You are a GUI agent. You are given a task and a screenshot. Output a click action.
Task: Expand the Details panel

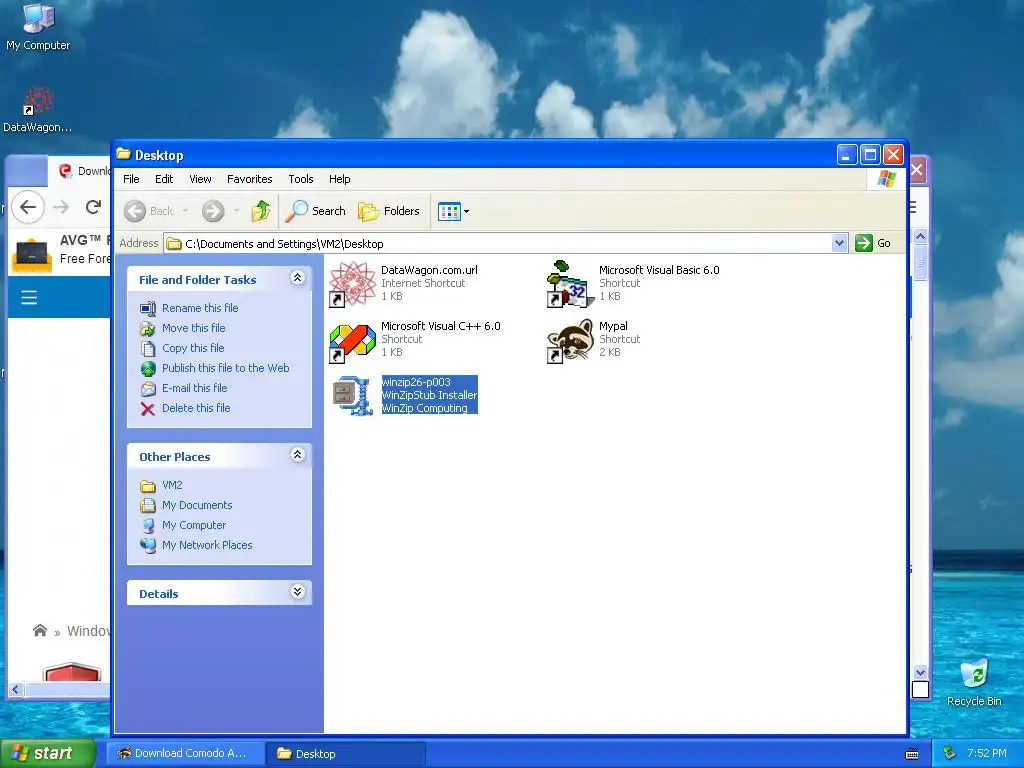point(297,592)
